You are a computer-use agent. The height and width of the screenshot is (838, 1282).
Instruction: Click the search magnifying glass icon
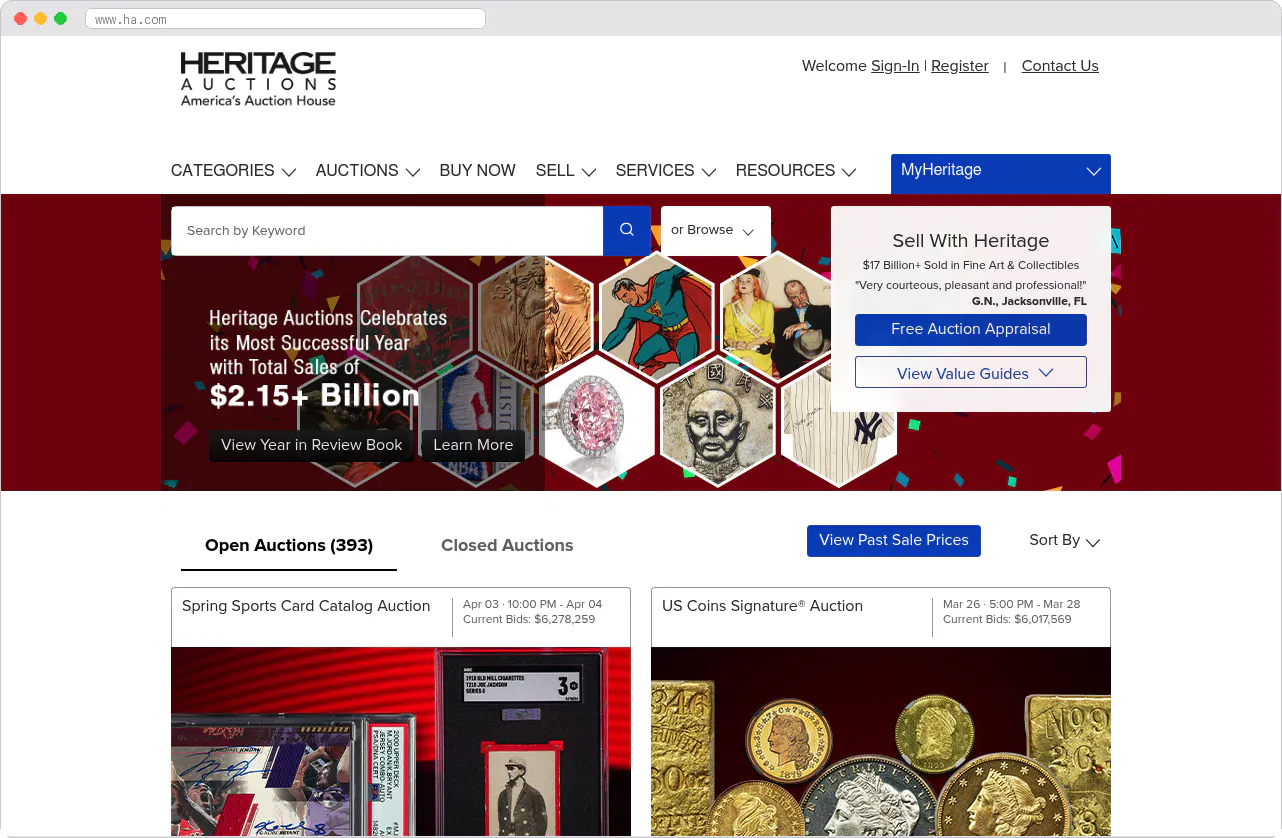[x=627, y=230]
